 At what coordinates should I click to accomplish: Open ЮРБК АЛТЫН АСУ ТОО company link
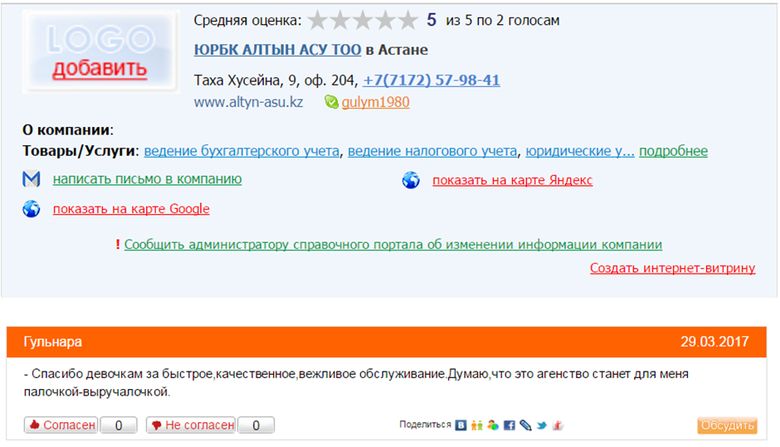278,50
